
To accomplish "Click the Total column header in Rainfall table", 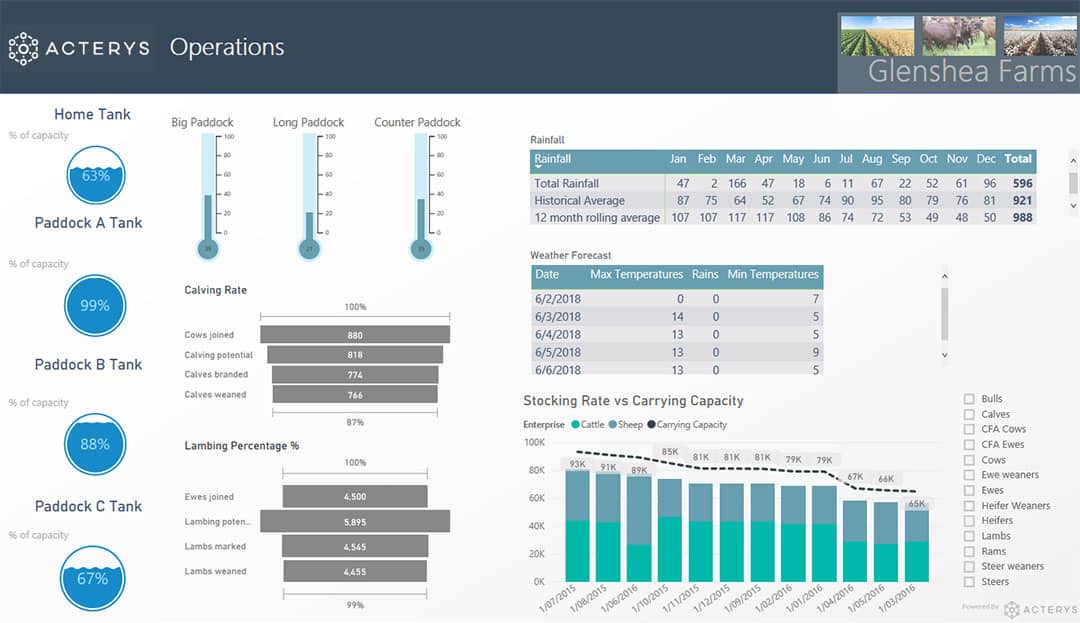I will click(x=1018, y=159).
